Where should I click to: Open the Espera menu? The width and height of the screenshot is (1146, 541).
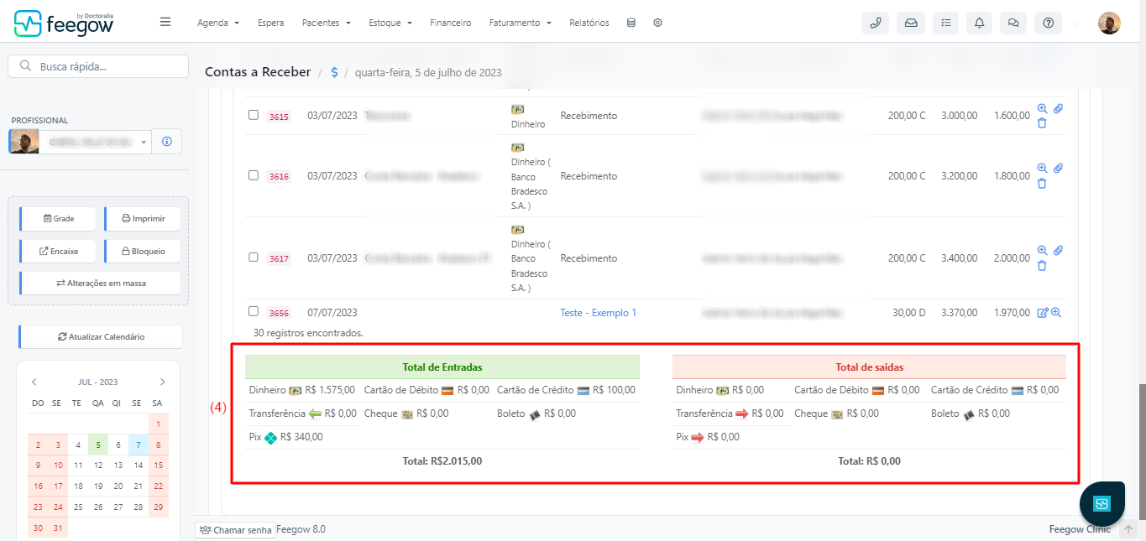pos(271,23)
